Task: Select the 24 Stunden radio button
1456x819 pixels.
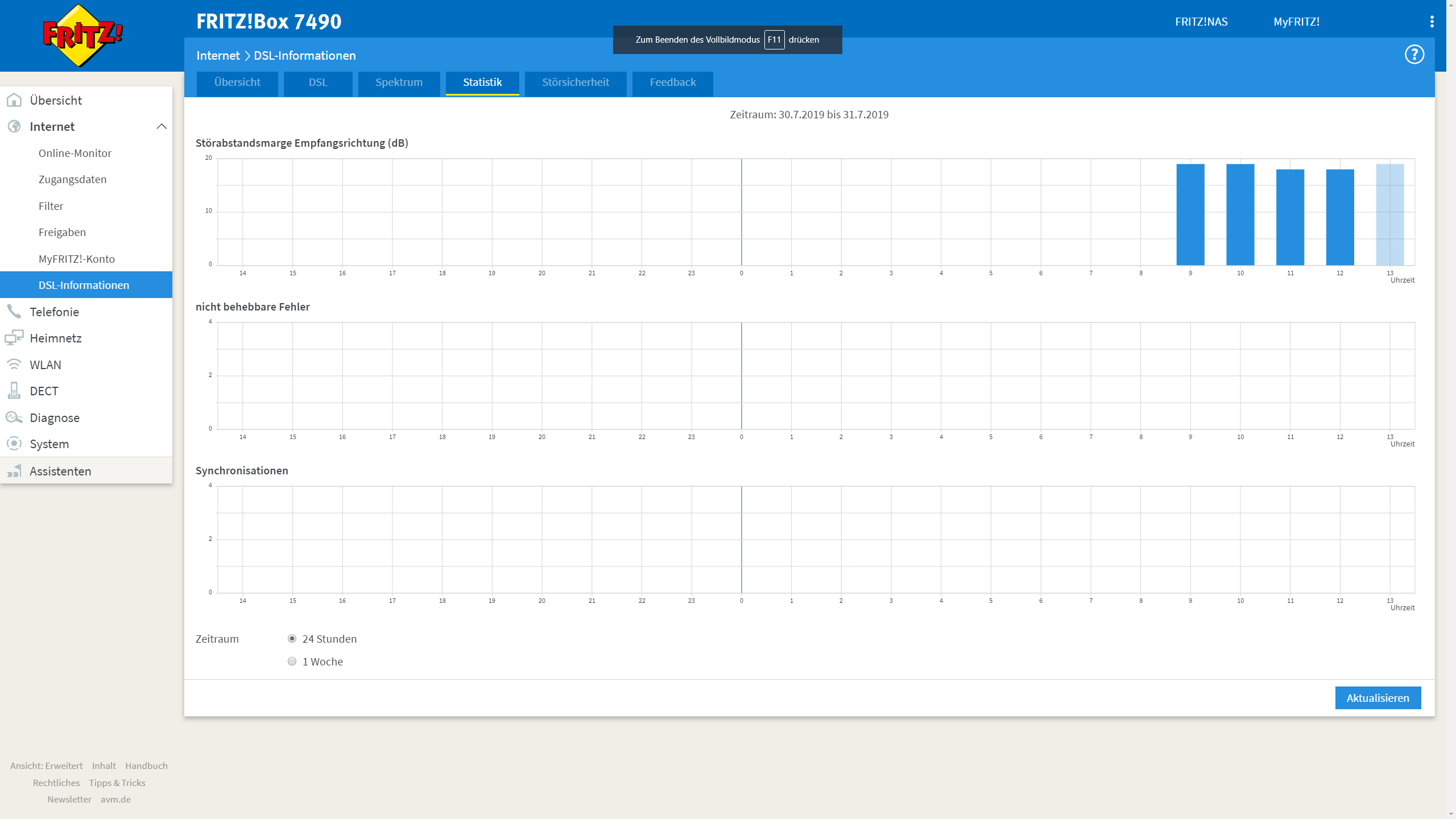Action: 292,639
